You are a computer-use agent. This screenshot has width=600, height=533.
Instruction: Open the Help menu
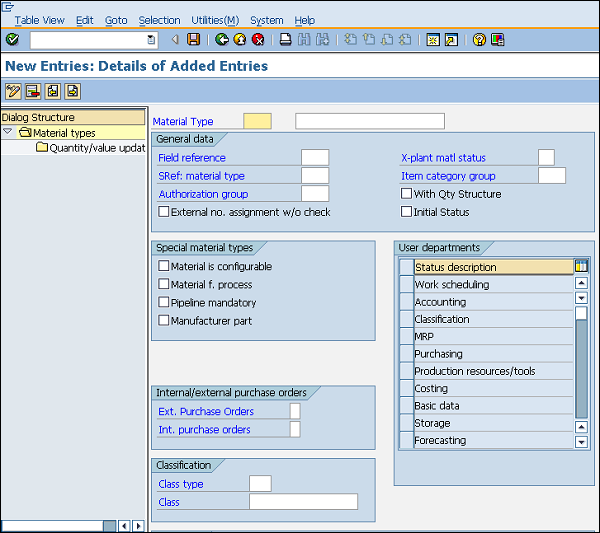click(305, 20)
